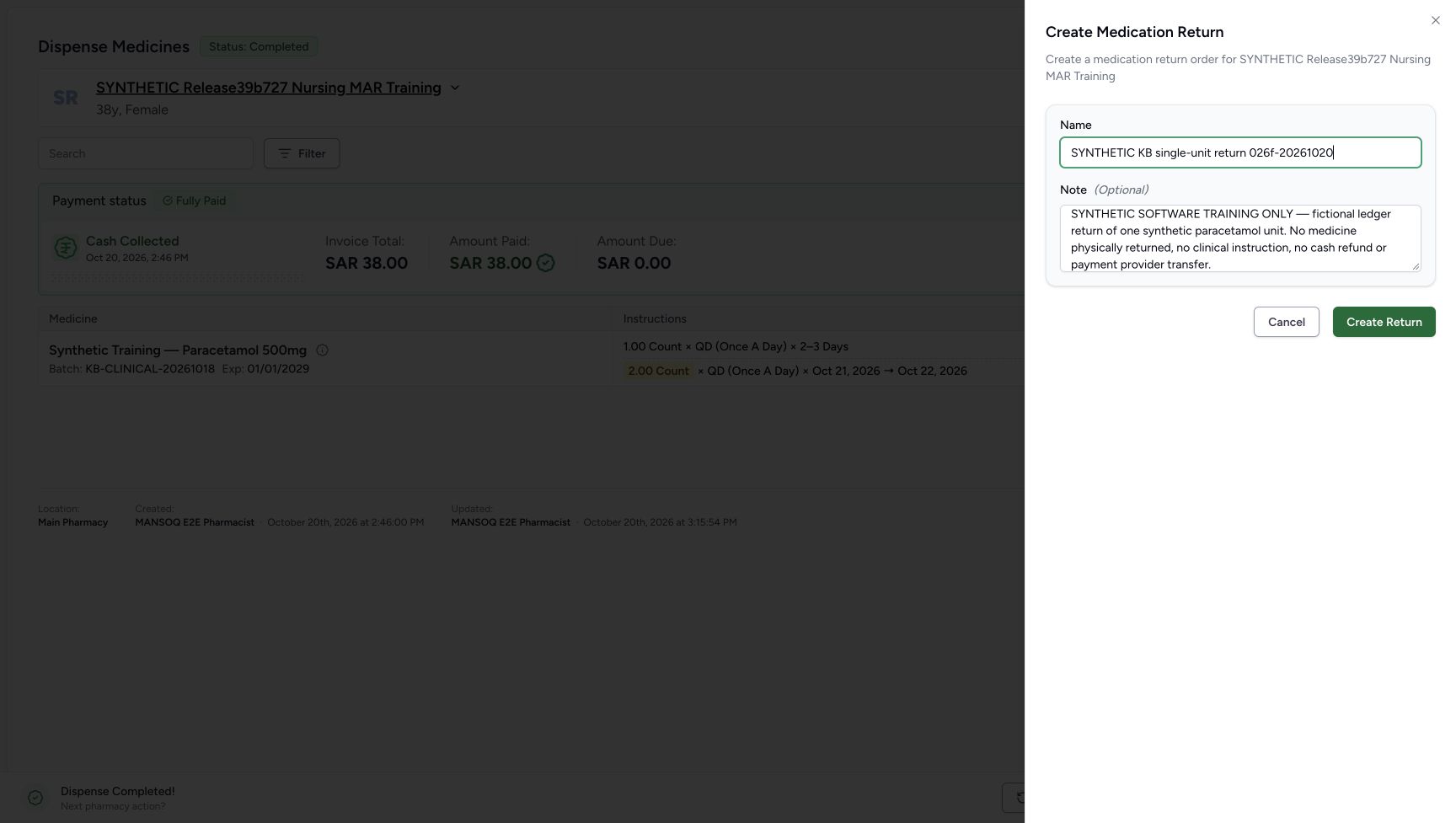Image resolution: width=1456 pixels, height=823 pixels.
Task: Select the Synthetic Training Paracetamol 500mg row
Action: (531, 358)
